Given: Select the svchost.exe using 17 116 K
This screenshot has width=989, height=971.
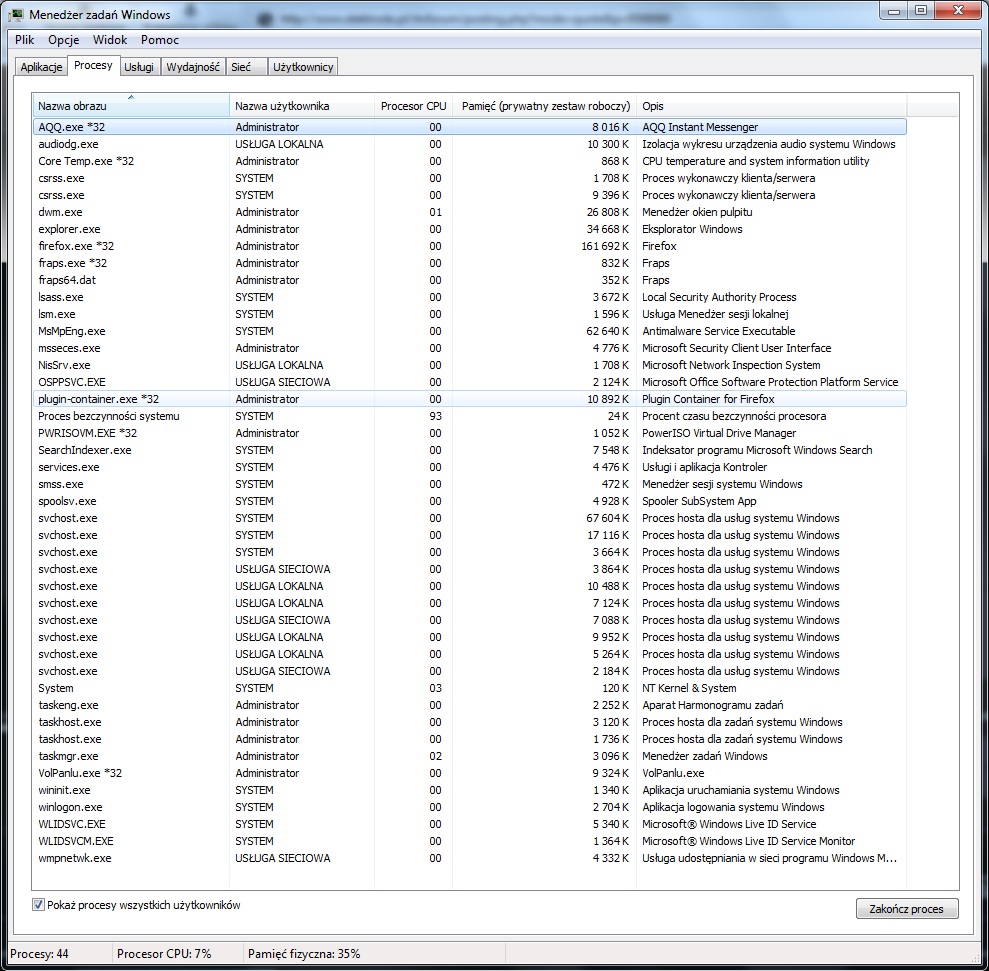Looking at the screenshot, I should coord(469,535).
